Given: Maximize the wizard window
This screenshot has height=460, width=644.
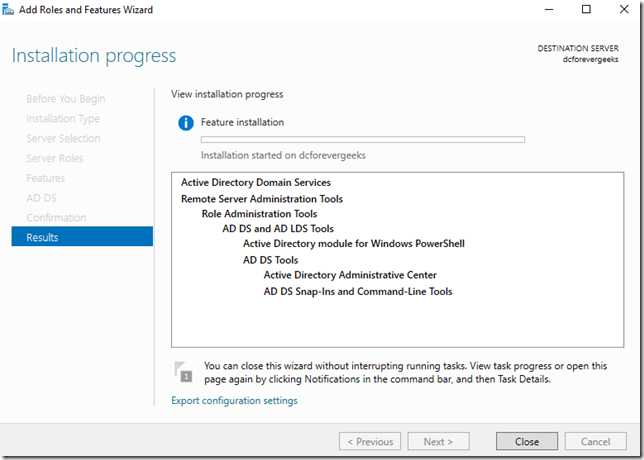Looking at the screenshot, I should (x=587, y=10).
